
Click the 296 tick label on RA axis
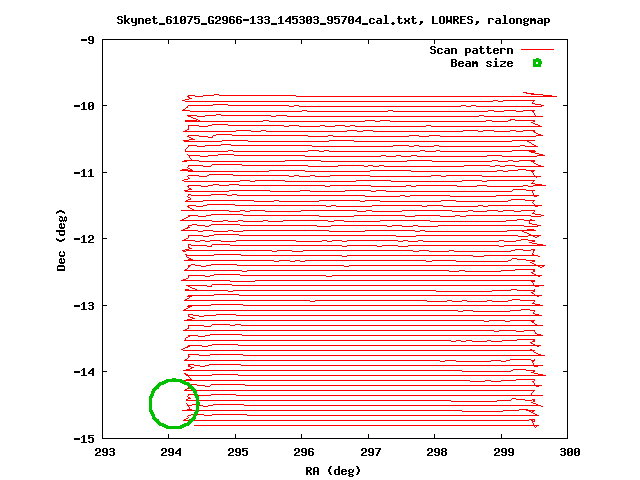pos(303,452)
